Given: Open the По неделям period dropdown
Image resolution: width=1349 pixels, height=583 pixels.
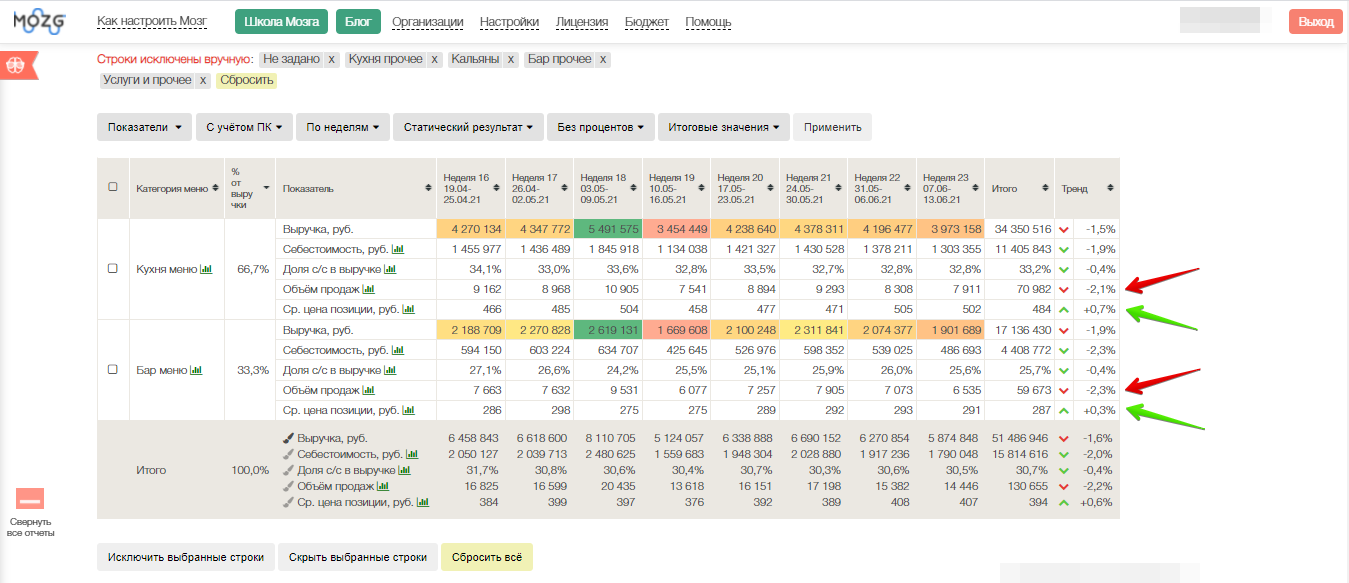Looking at the screenshot, I should [340, 128].
